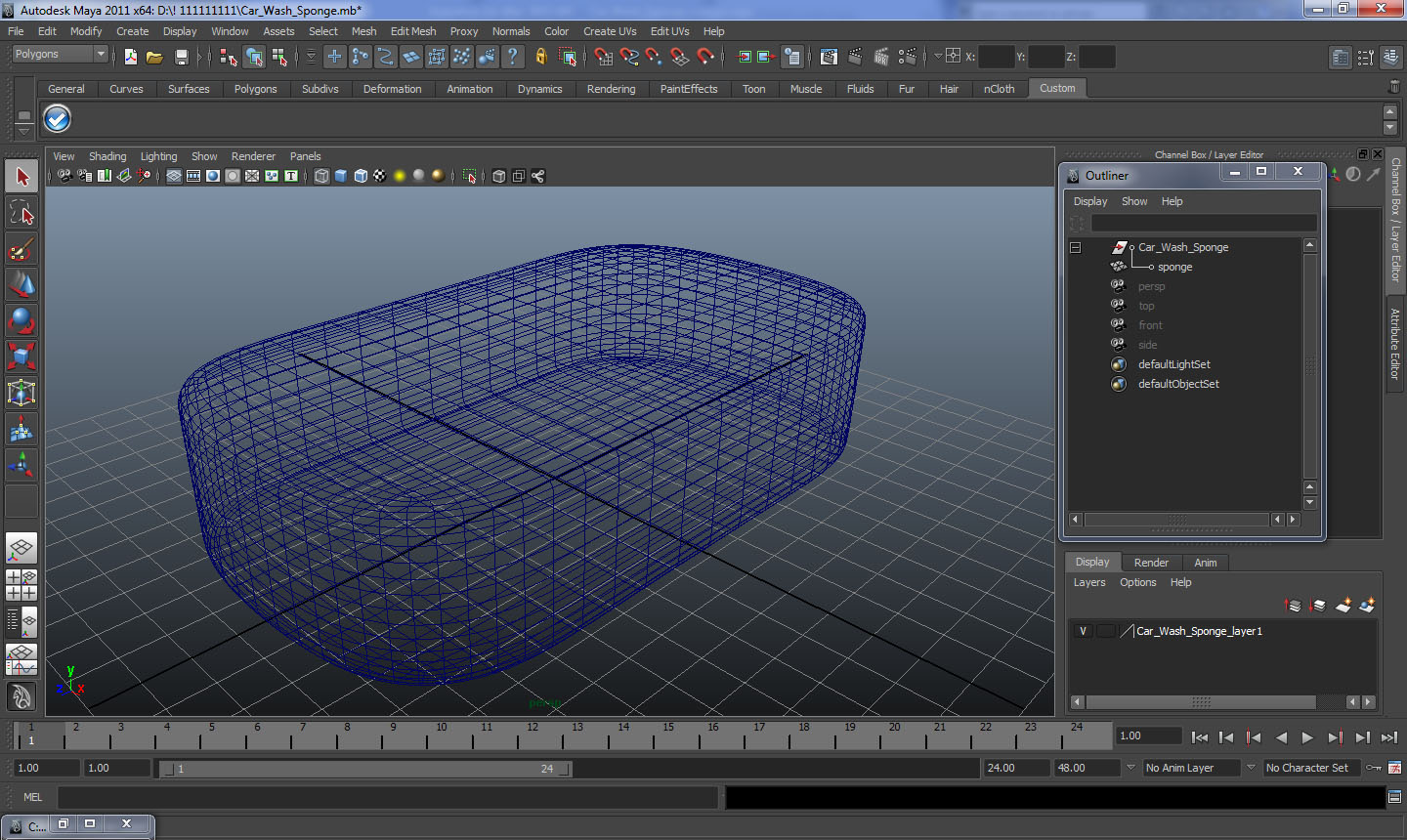This screenshot has height=840, width=1407.
Task: Turn on Use All Lights yellow sphere
Action: 400,176
